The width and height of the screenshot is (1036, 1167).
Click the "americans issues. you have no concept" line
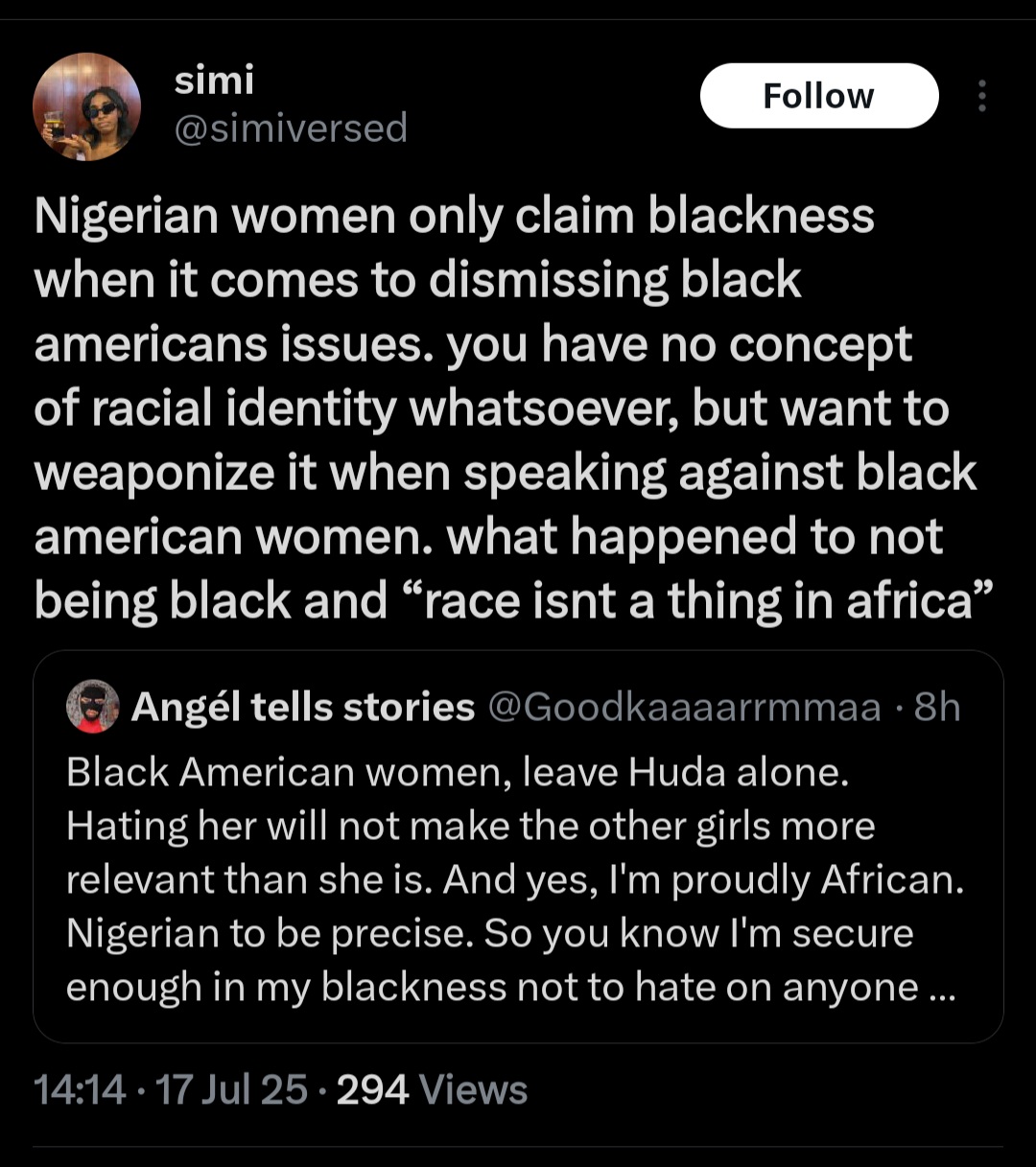click(472, 344)
